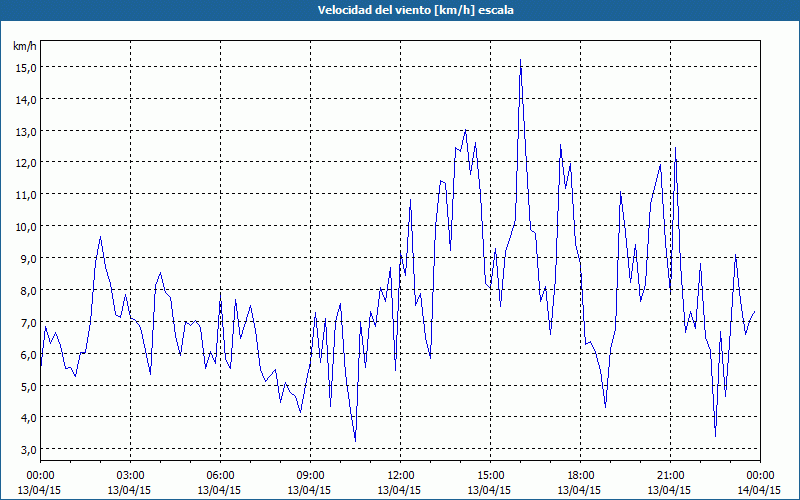This screenshot has height=500, width=800.
Task: Click the highest wind peak near 16:00
Action: (520, 60)
